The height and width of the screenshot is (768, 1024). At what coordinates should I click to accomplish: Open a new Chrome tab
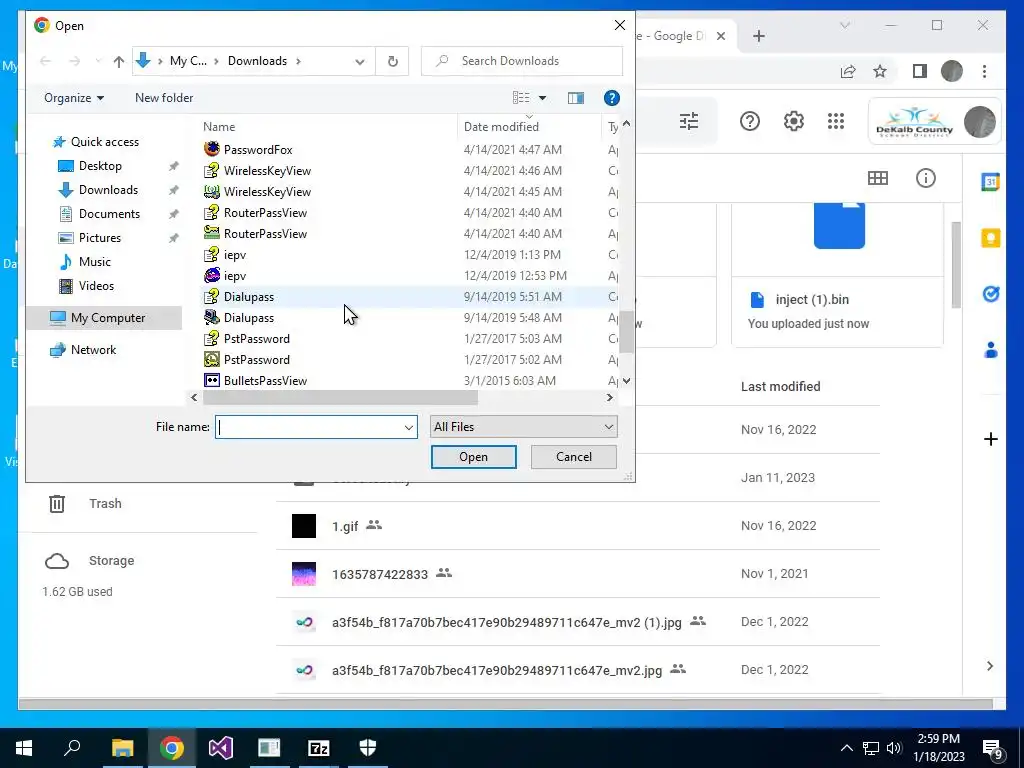tap(758, 36)
